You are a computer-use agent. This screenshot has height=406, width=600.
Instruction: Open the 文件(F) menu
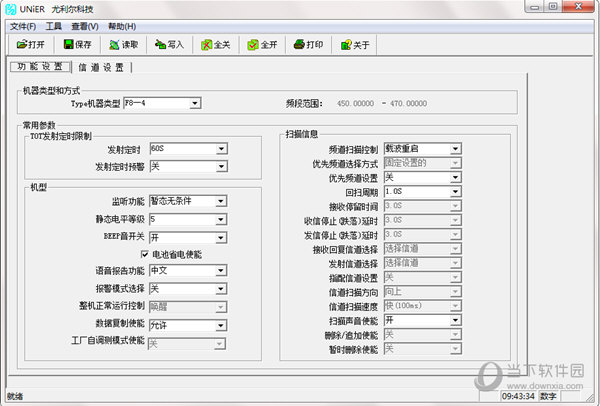point(23,26)
